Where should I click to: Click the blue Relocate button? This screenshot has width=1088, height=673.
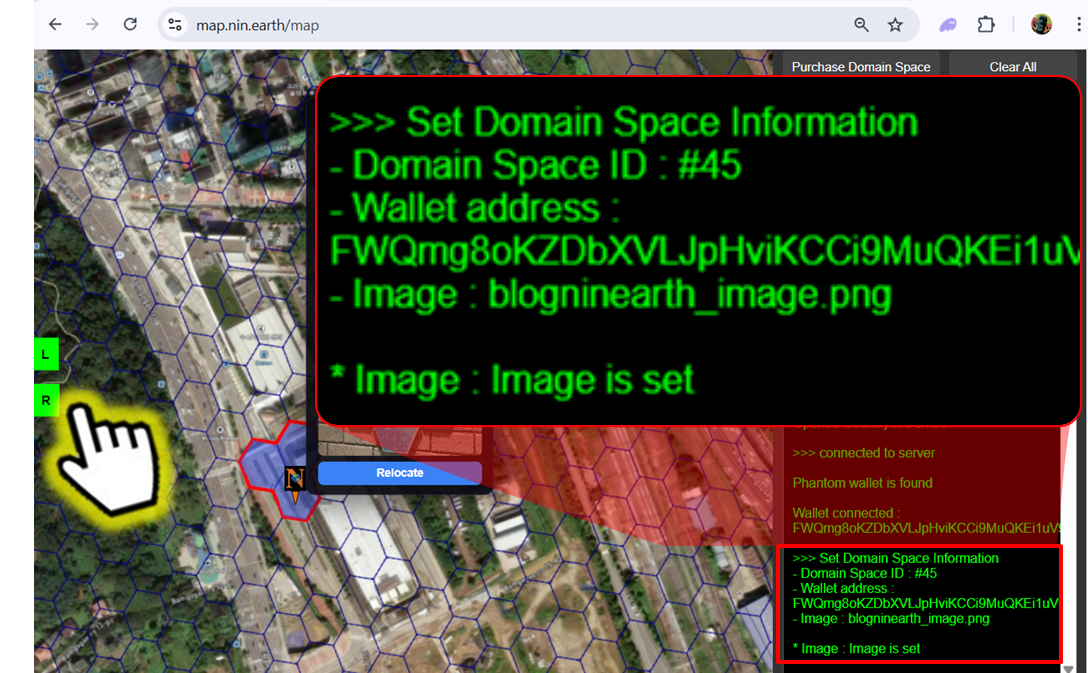coord(399,473)
